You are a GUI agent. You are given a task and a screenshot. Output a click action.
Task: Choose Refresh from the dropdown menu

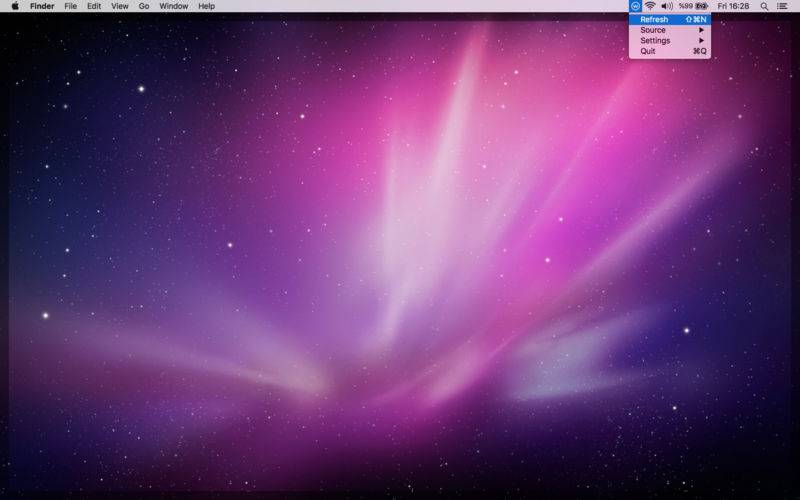point(669,19)
